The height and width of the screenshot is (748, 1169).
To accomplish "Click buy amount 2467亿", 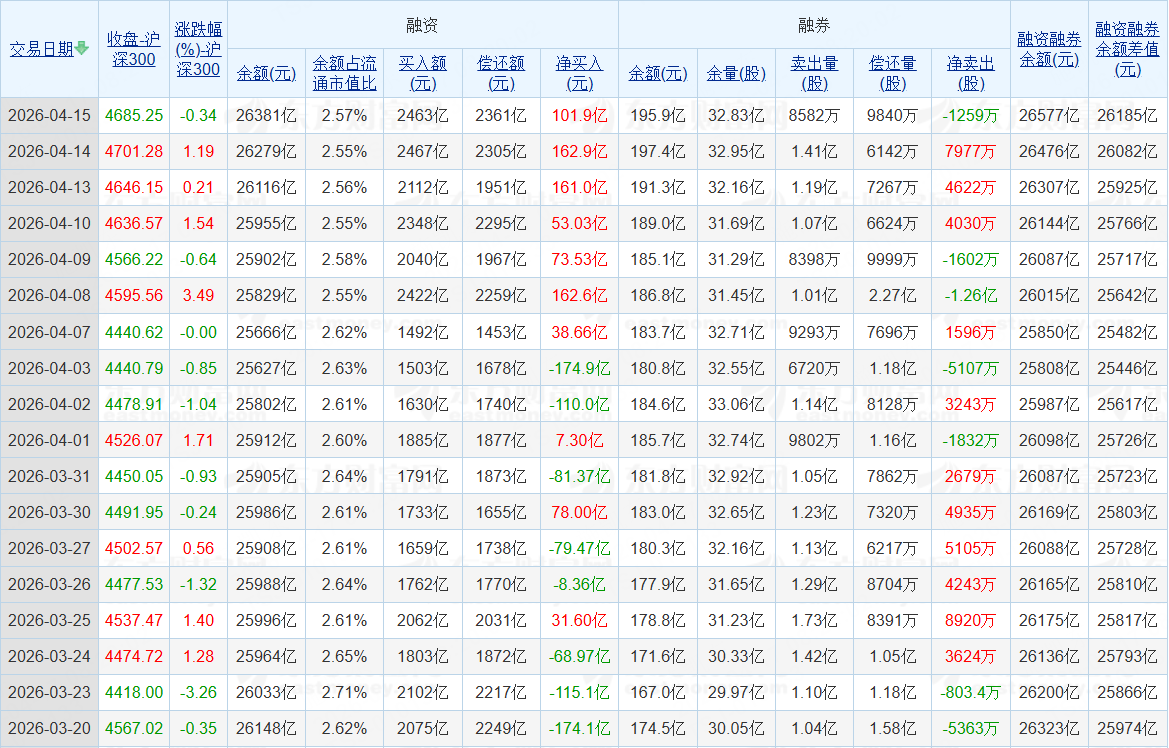I will pos(423,151).
